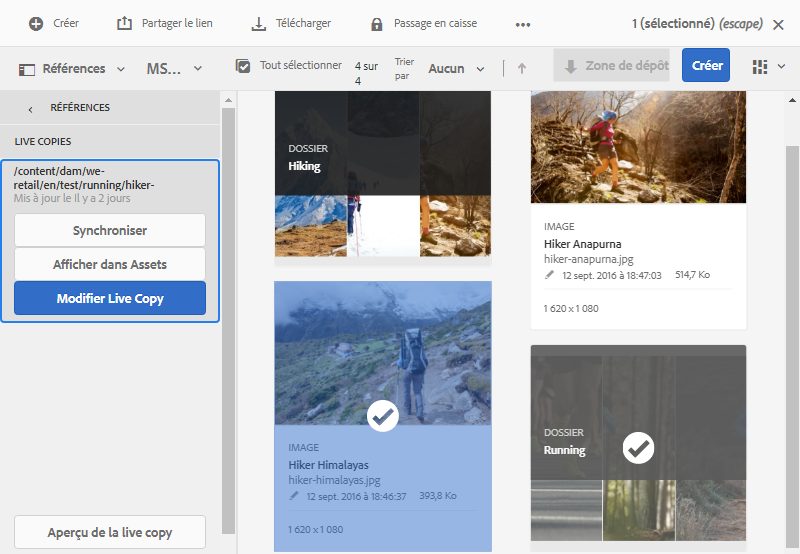The height and width of the screenshot is (554, 800).
Task: Click the content area scrollbar up arrow
Action: (x=792, y=100)
